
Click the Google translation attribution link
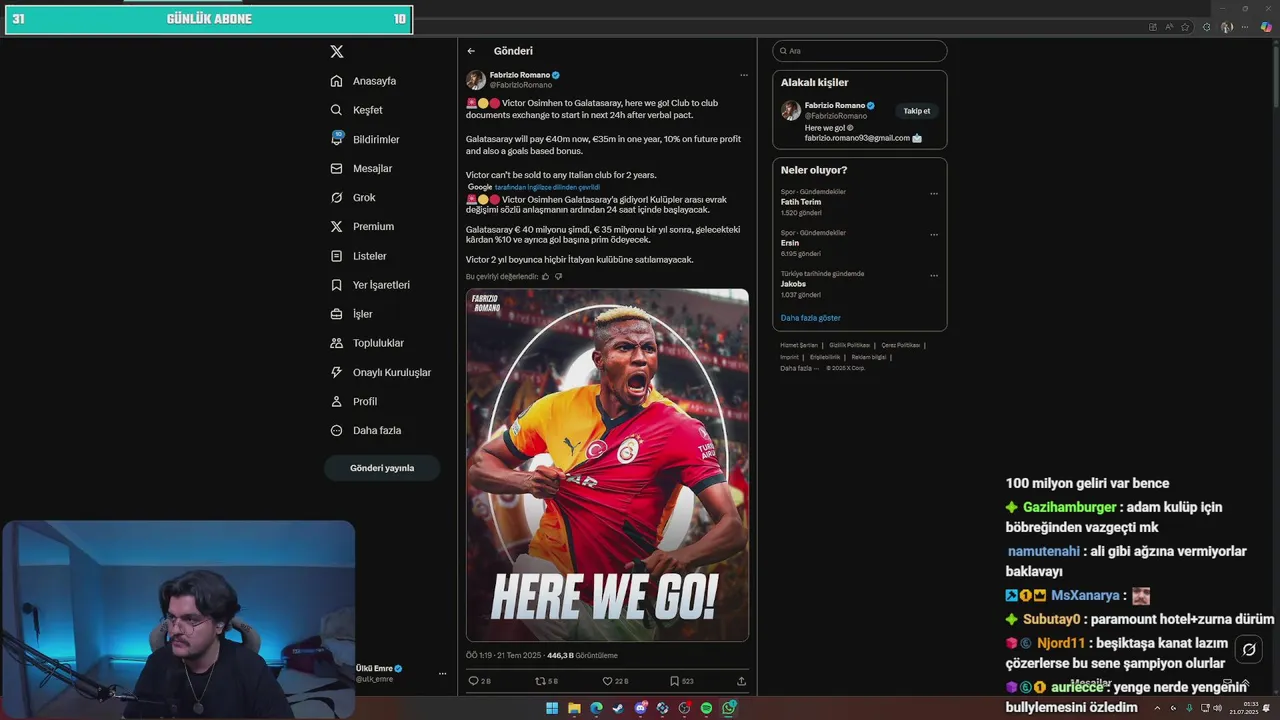pyautogui.click(x=534, y=187)
